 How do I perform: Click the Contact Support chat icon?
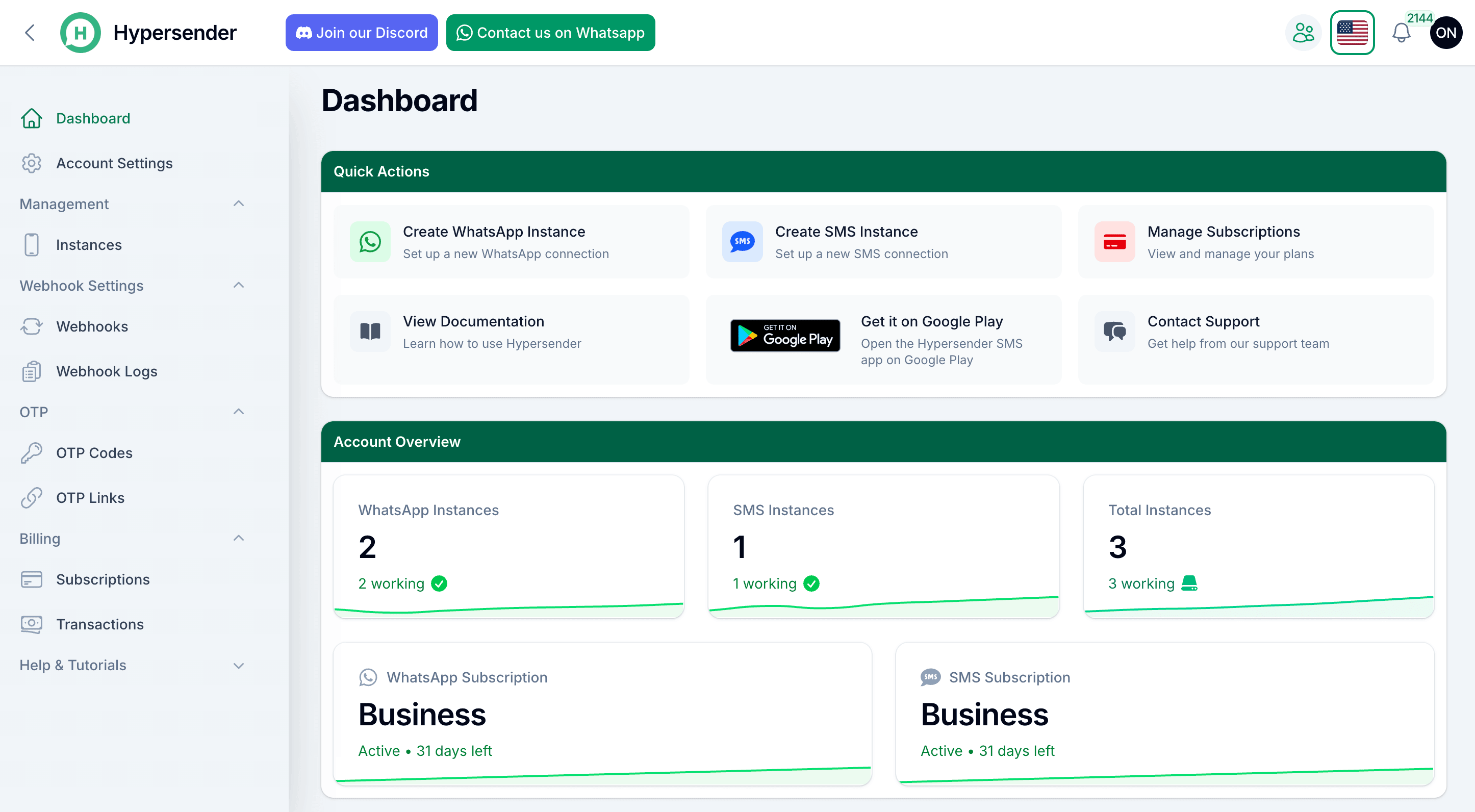point(1114,332)
